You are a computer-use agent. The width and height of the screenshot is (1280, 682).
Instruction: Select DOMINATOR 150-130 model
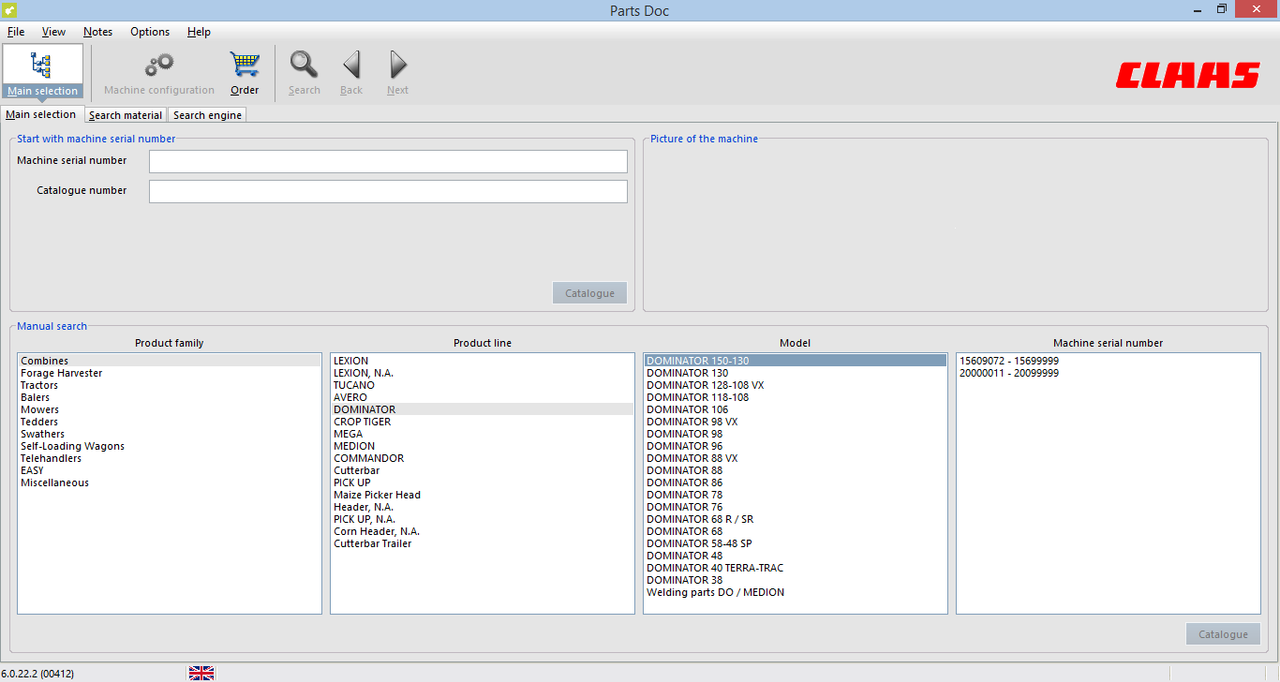coord(795,361)
